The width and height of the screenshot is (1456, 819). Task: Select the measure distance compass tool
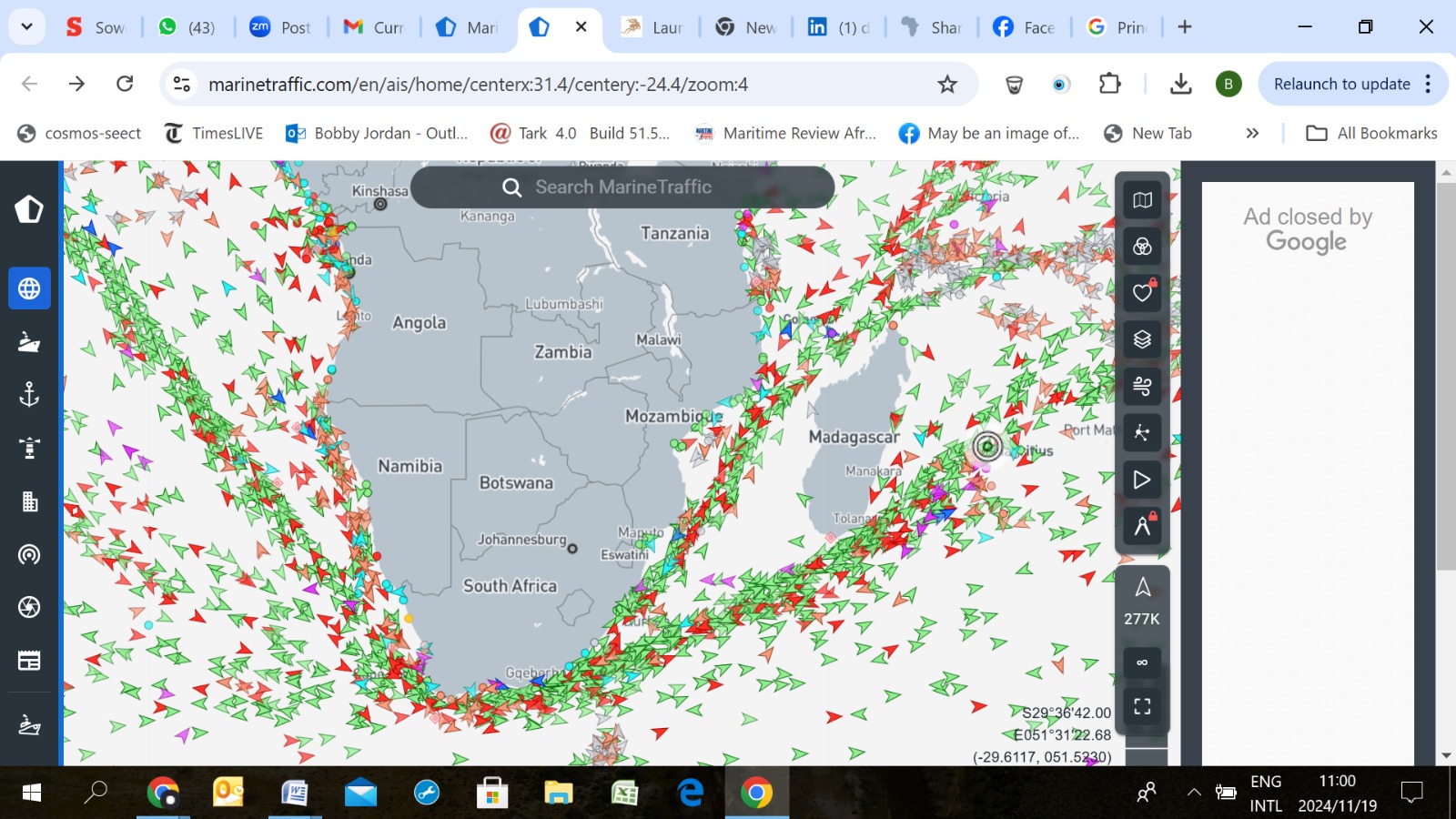coord(1142,526)
